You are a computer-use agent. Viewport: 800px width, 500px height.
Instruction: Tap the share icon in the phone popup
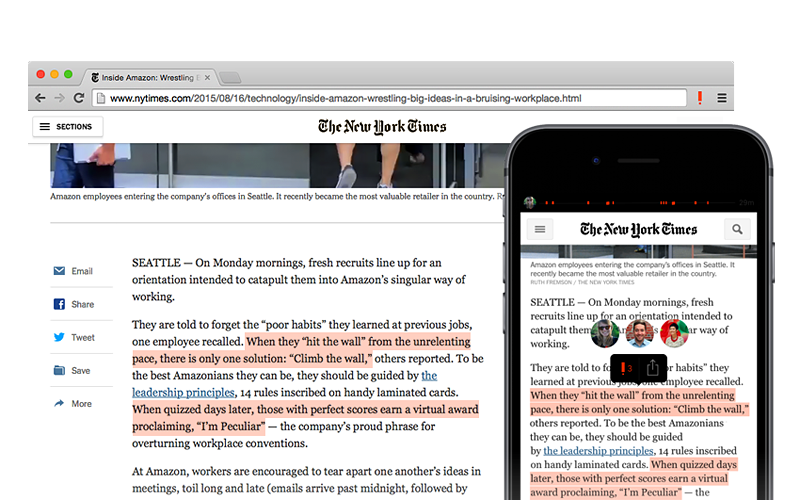pyautogui.click(x=652, y=367)
